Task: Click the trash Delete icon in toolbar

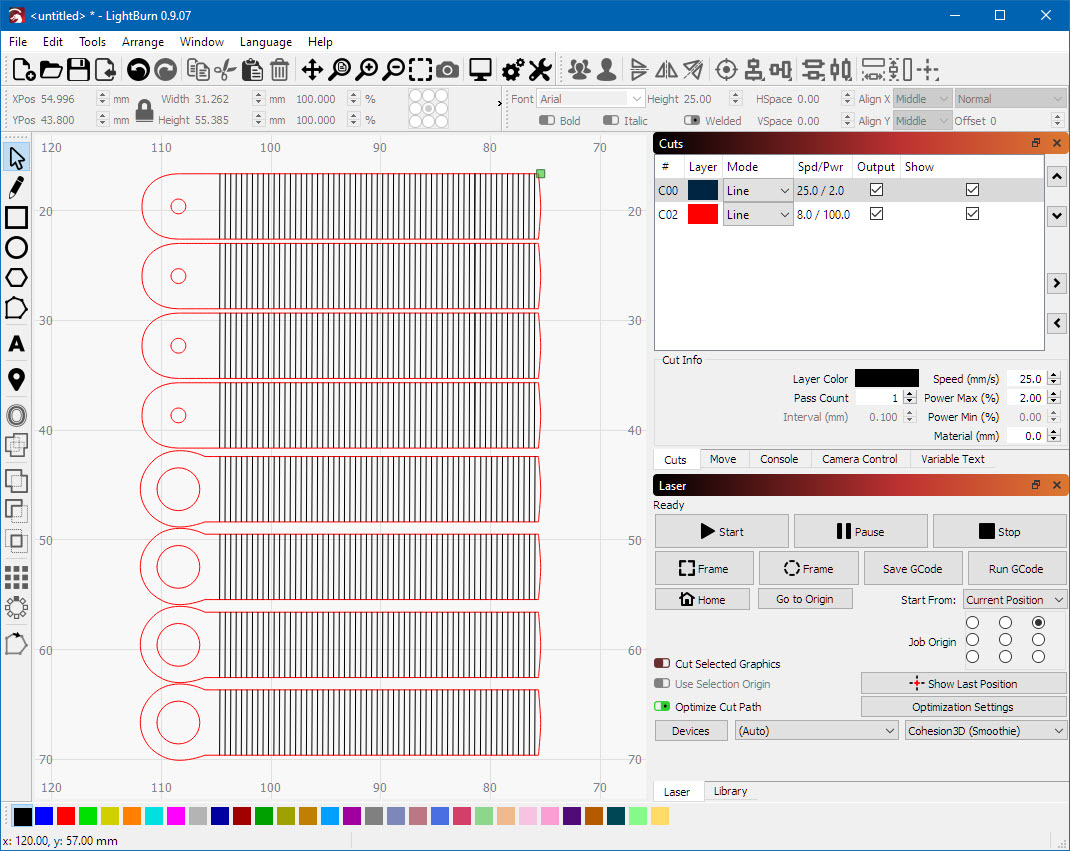Action: (x=279, y=69)
